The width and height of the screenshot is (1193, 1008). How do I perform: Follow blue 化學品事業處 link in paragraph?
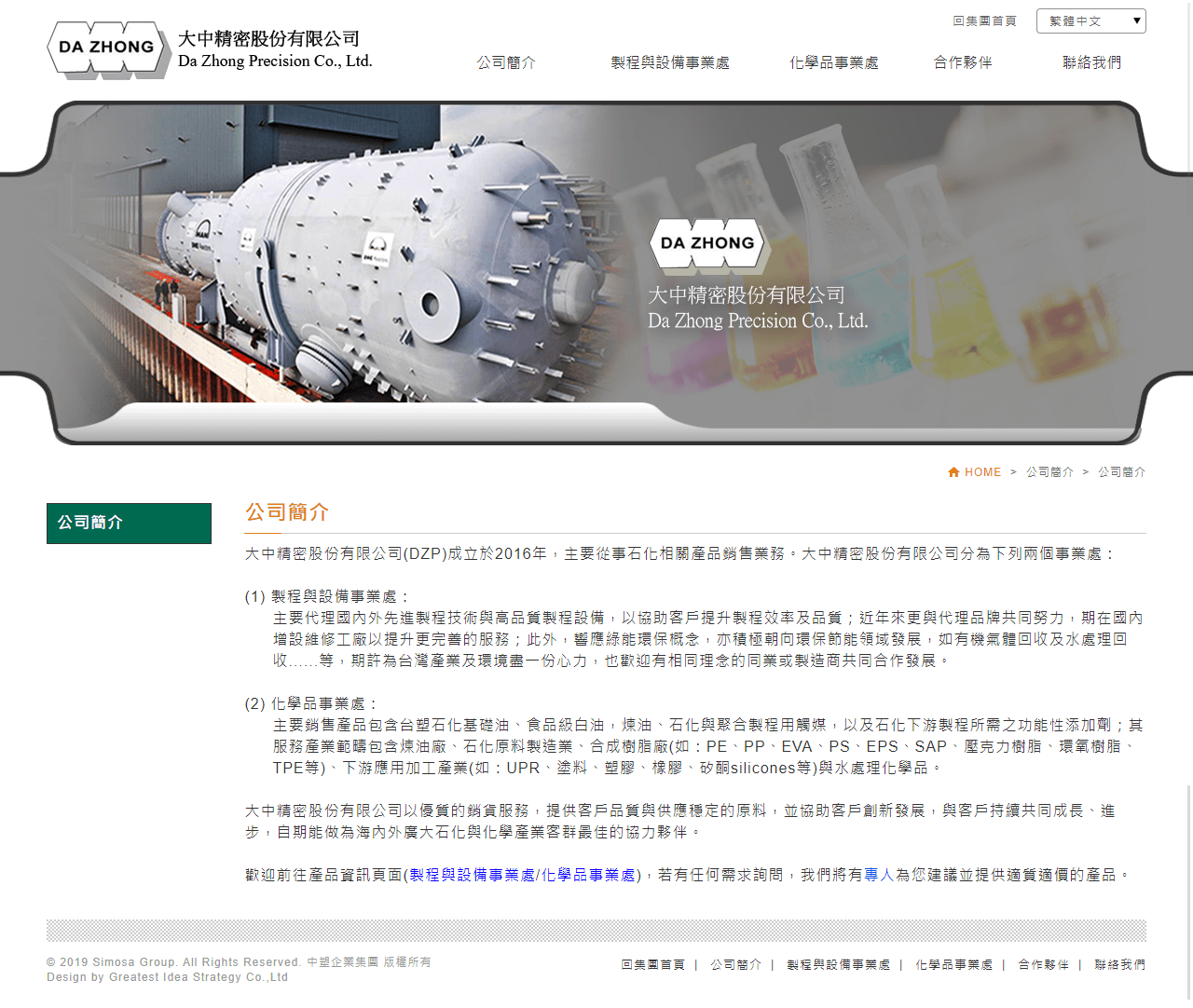pyautogui.click(x=588, y=875)
